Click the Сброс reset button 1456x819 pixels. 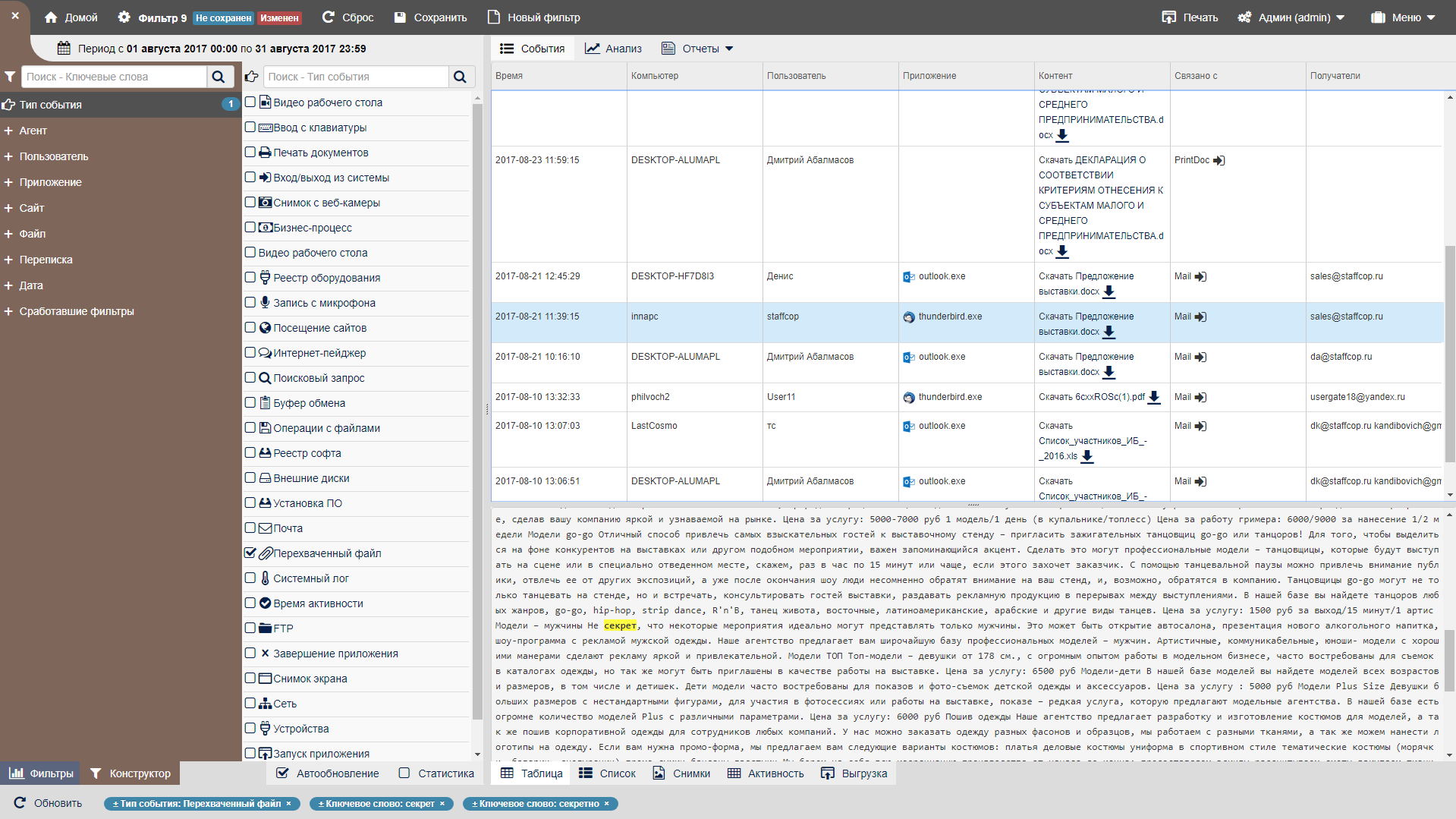click(348, 17)
